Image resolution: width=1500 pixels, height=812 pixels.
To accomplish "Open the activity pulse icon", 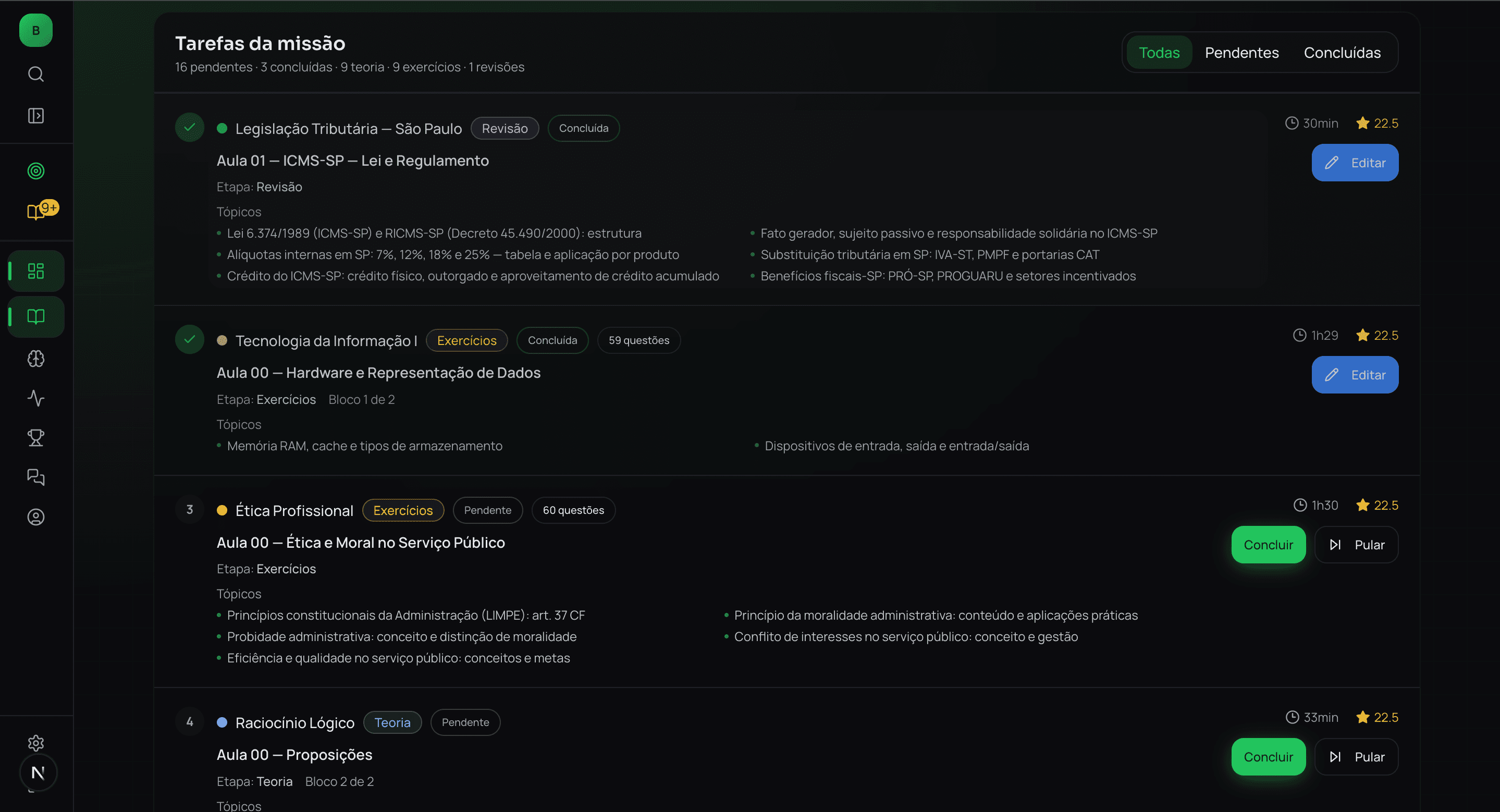I will (36, 398).
